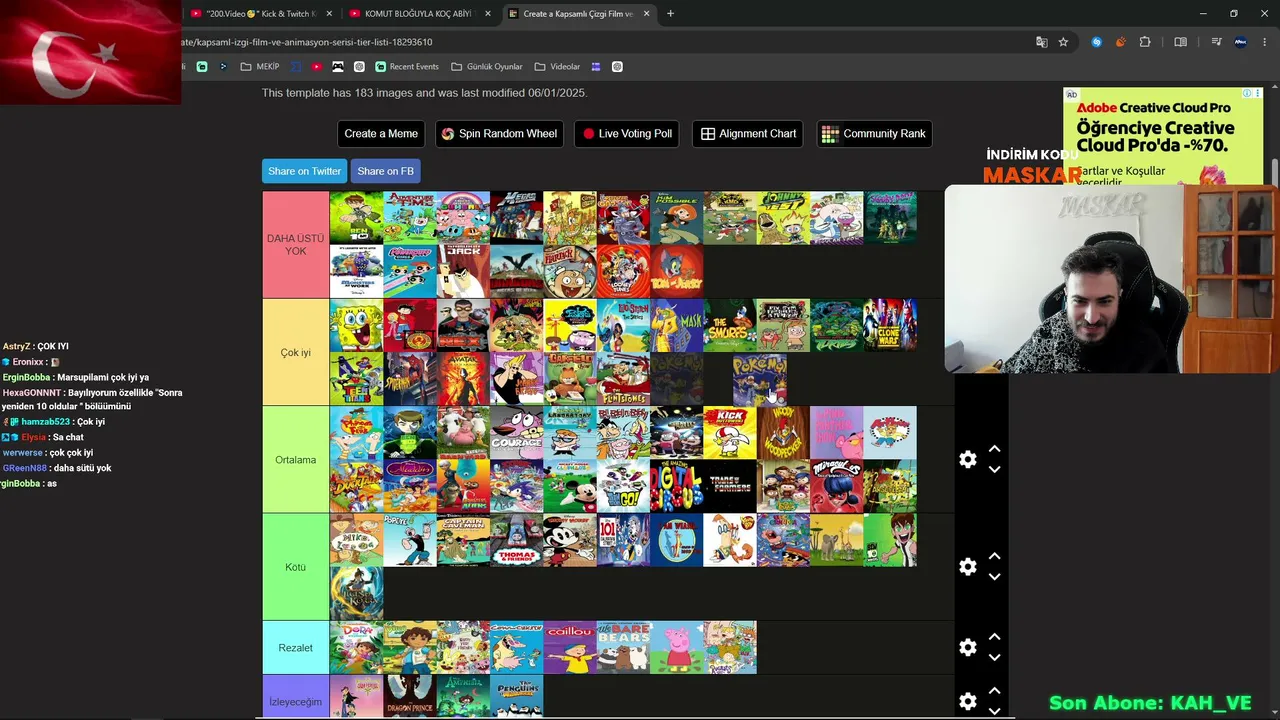Start a Live Voting Poll
This screenshot has width=1280, height=720.
(x=627, y=134)
